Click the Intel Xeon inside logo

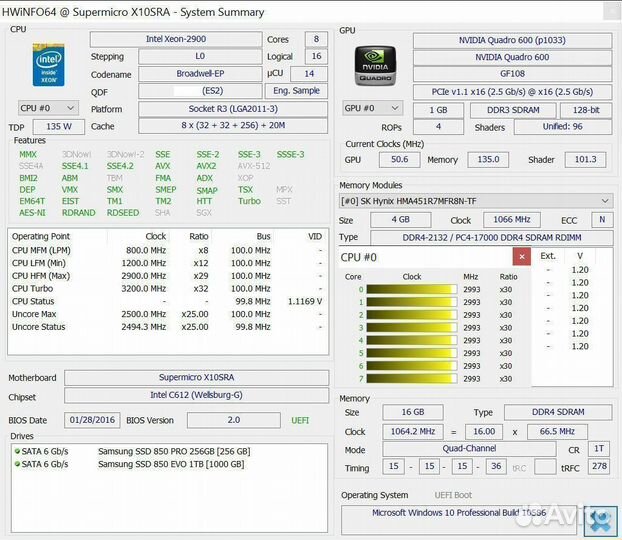[x=48, y=65]
